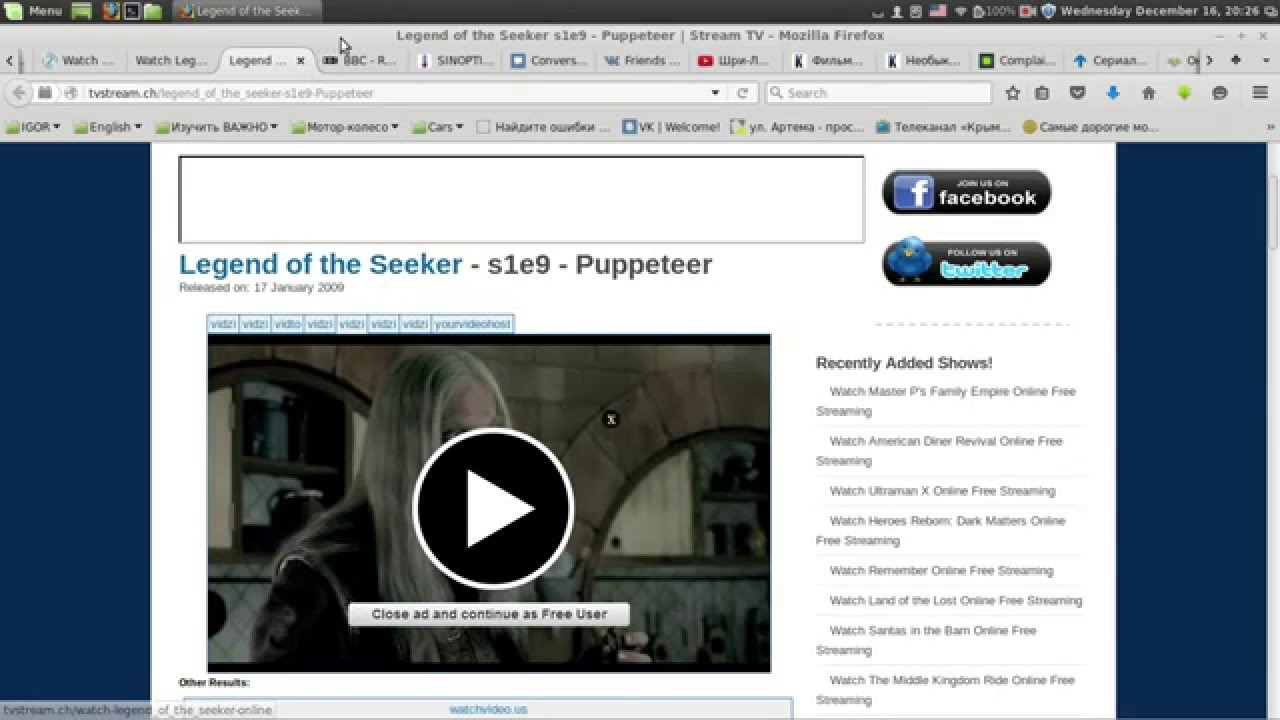Switch to the first Watch tab
1280x720 pixels.
pyautogui.click(x=79, y=60)
